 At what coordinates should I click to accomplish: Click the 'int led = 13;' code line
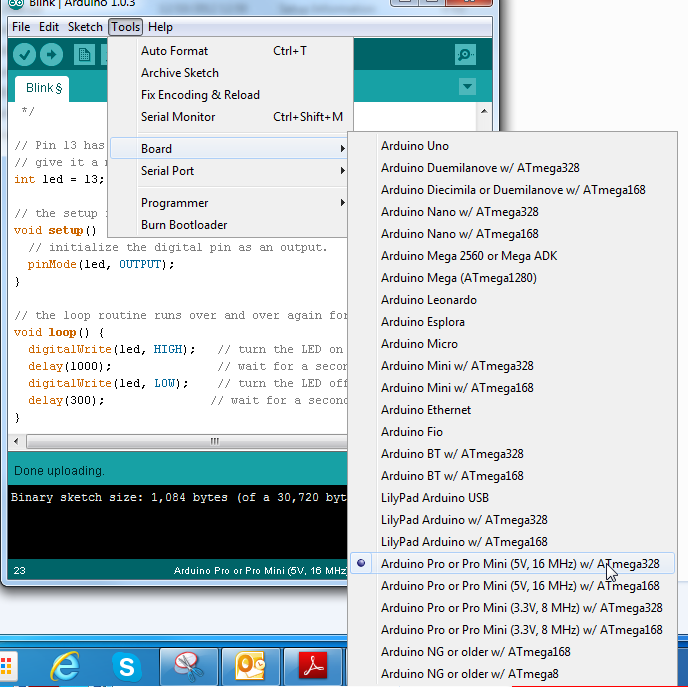click(59, 179)
